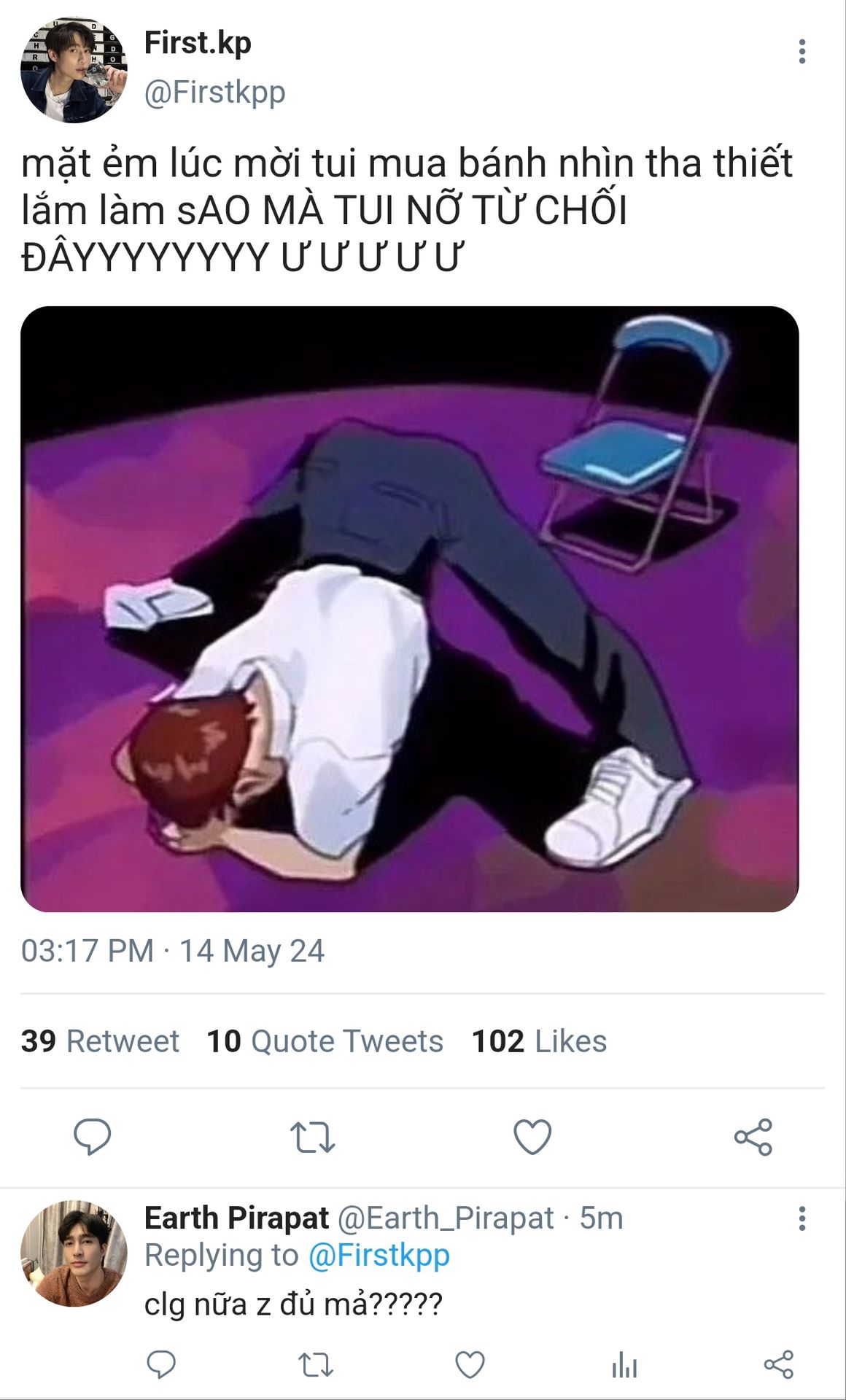Open Earth Pirapat reply's three-dot menu
The width and height of the screenshot is (846, 1400).
pyautogui.click(x=802, y=1218)
